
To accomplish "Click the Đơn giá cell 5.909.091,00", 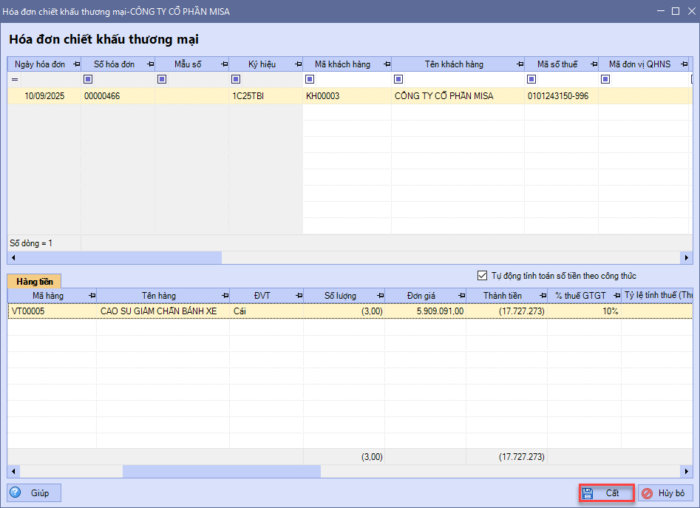I will [x=434, y=311].
